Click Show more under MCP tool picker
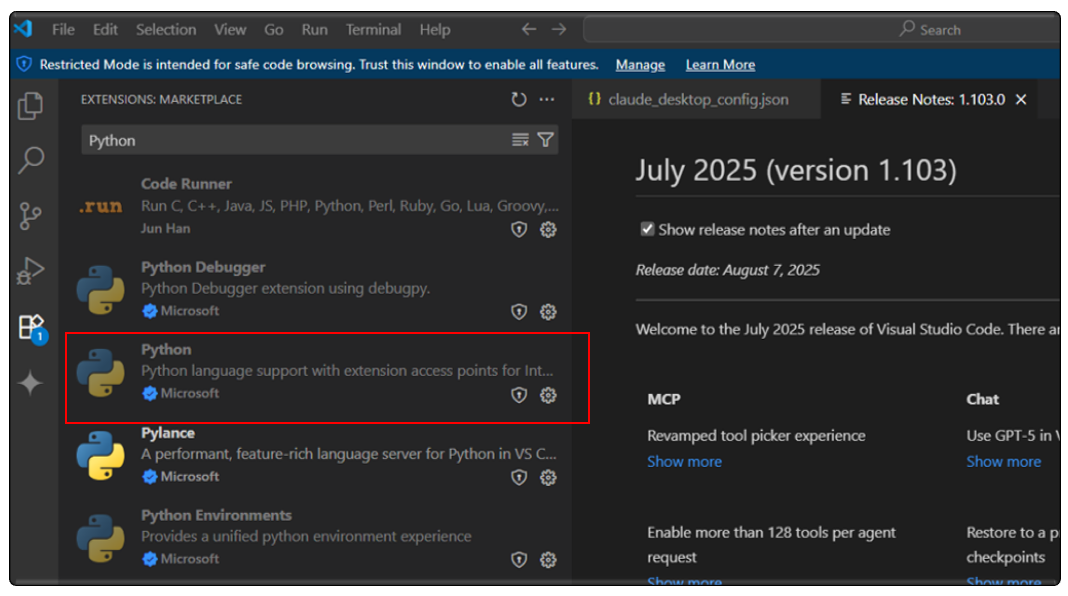 (x=684, y=462)
